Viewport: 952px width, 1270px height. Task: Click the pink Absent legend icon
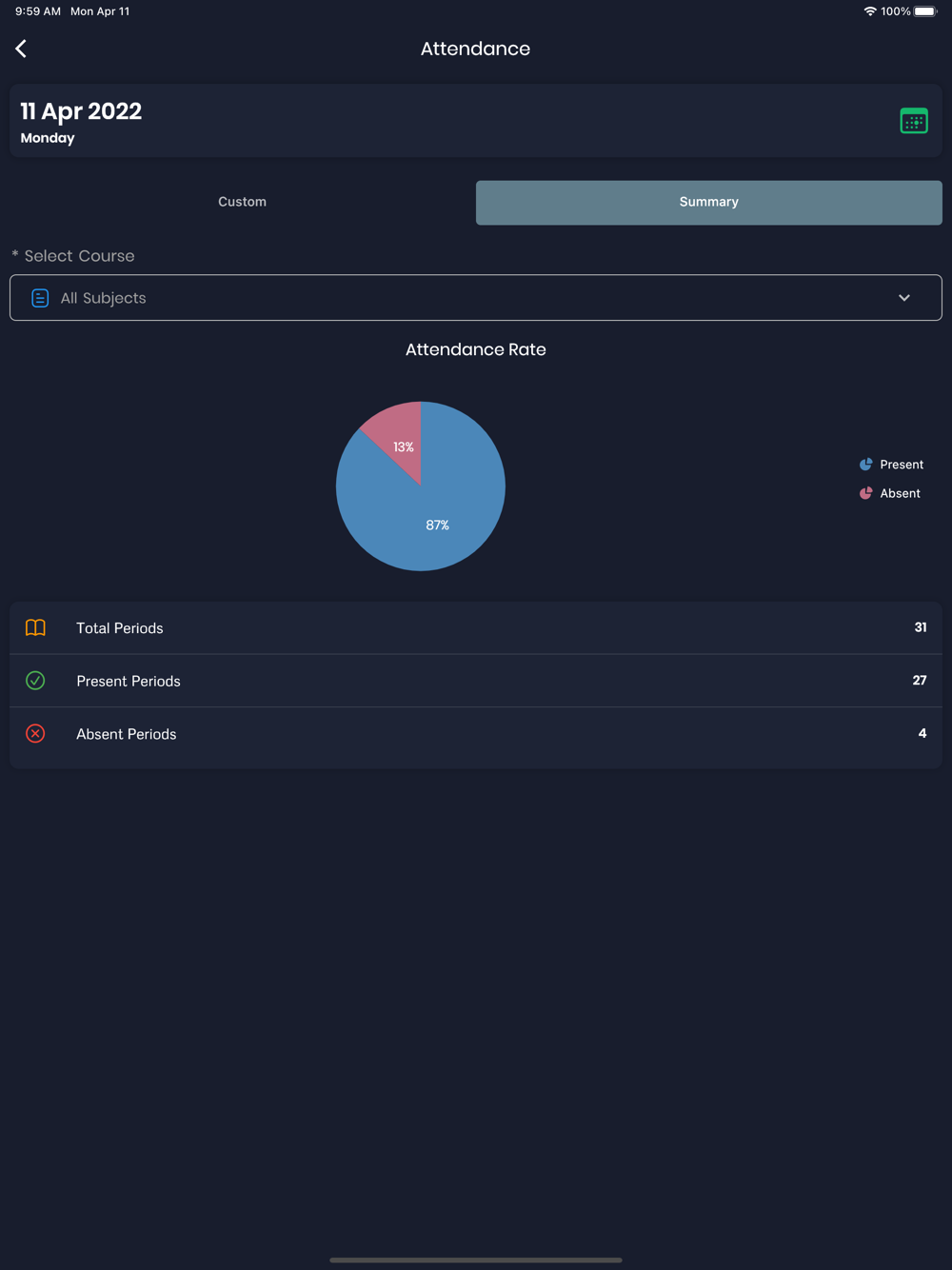pyautogui.click(x=865, y=493)
